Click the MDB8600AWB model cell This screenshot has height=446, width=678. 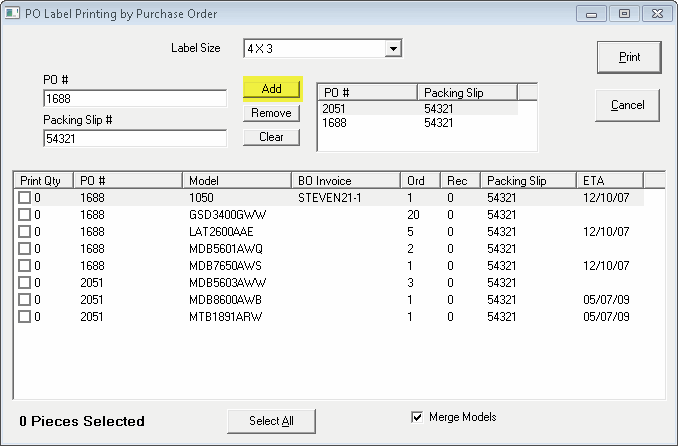tap(225, 299)
